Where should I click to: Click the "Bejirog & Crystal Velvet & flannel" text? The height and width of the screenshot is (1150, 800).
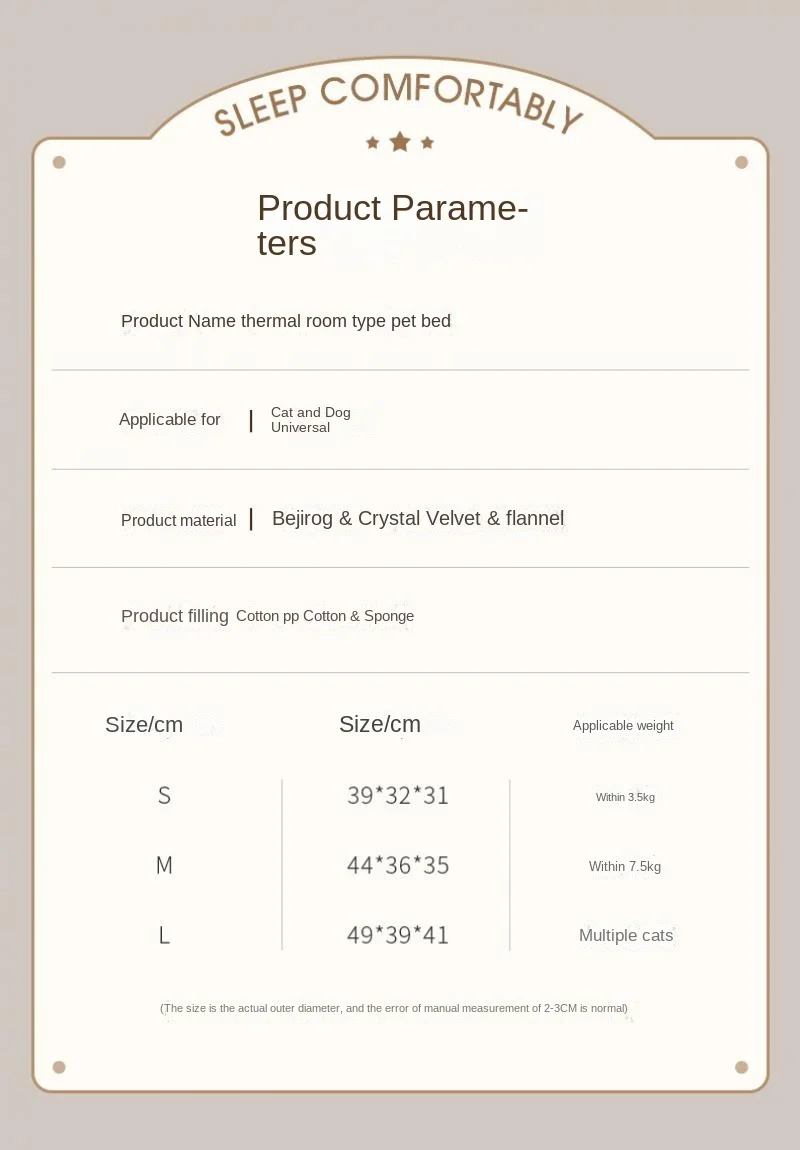click(418, 518)
